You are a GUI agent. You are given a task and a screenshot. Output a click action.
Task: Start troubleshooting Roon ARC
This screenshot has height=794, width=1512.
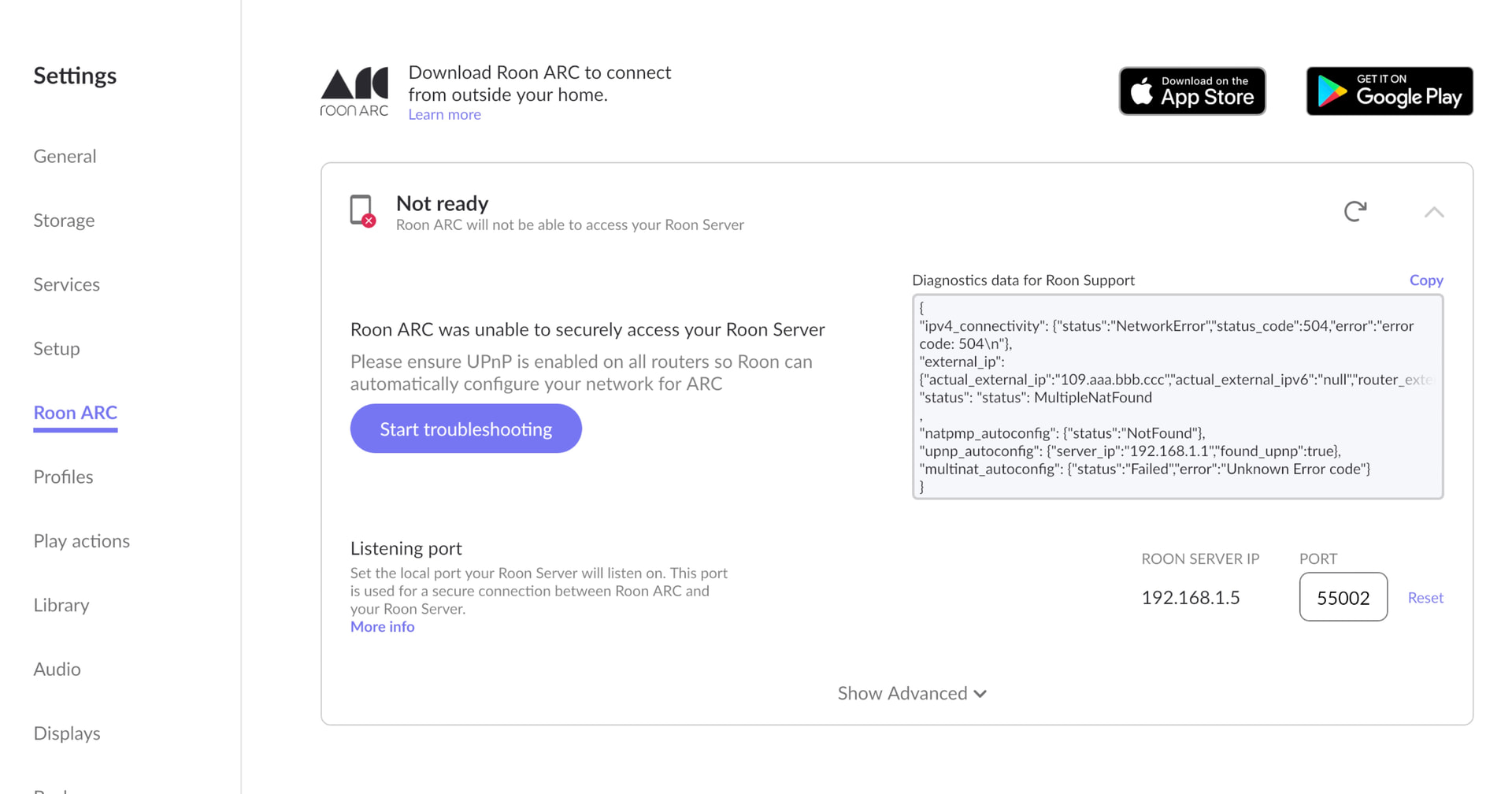point(466,429)
